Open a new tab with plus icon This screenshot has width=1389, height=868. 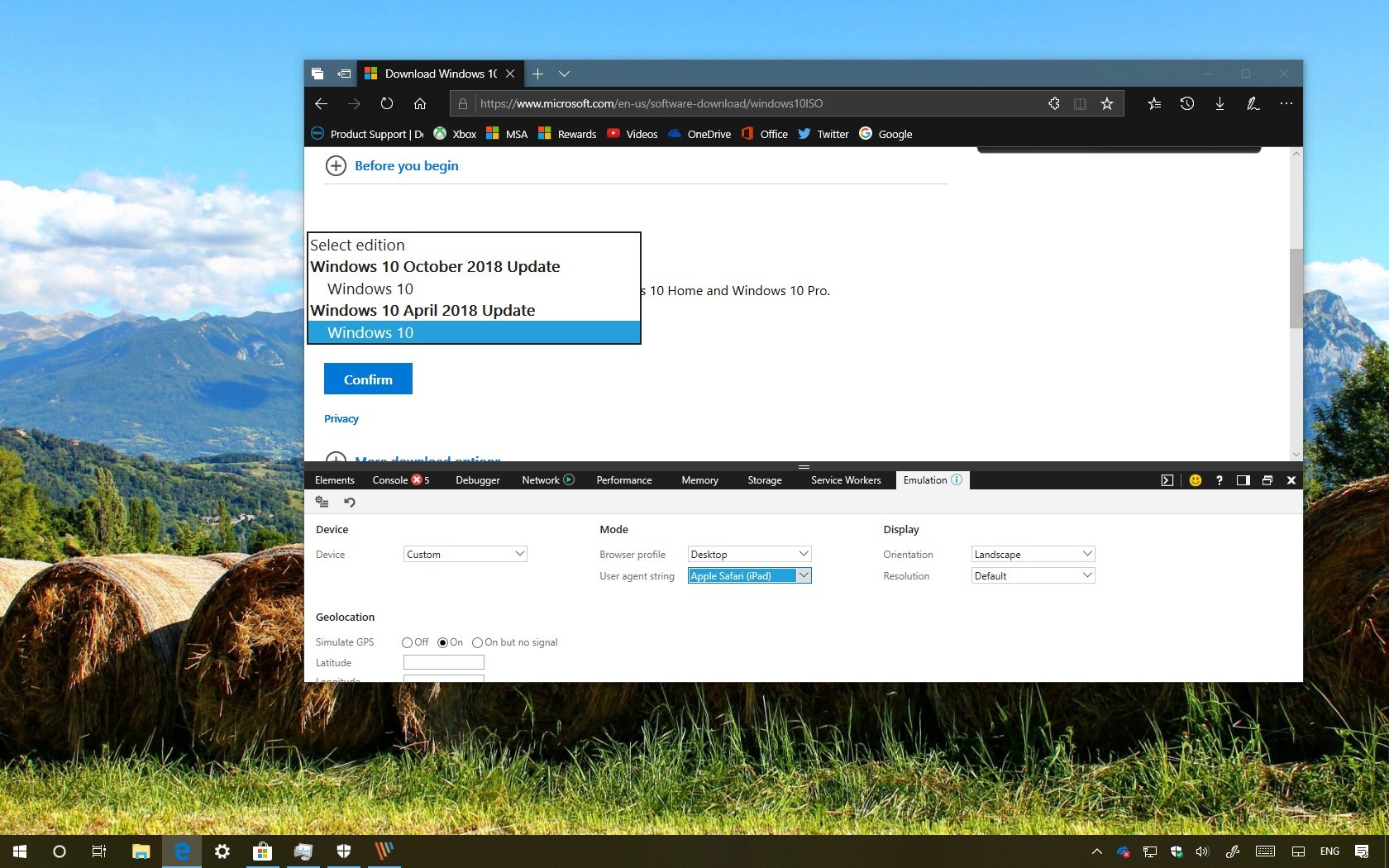point(537,74)
